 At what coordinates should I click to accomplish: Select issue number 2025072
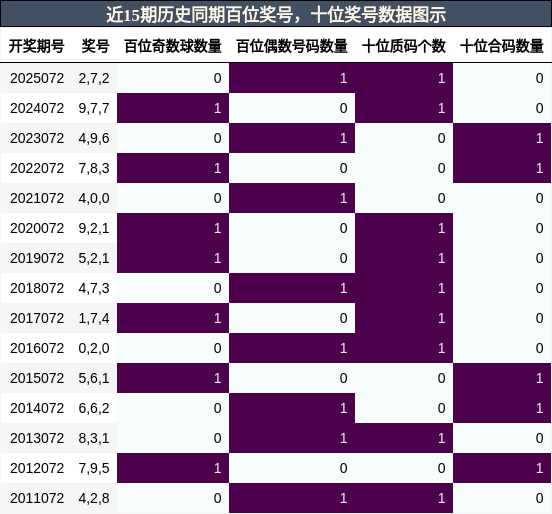click(x=37, y=78)
